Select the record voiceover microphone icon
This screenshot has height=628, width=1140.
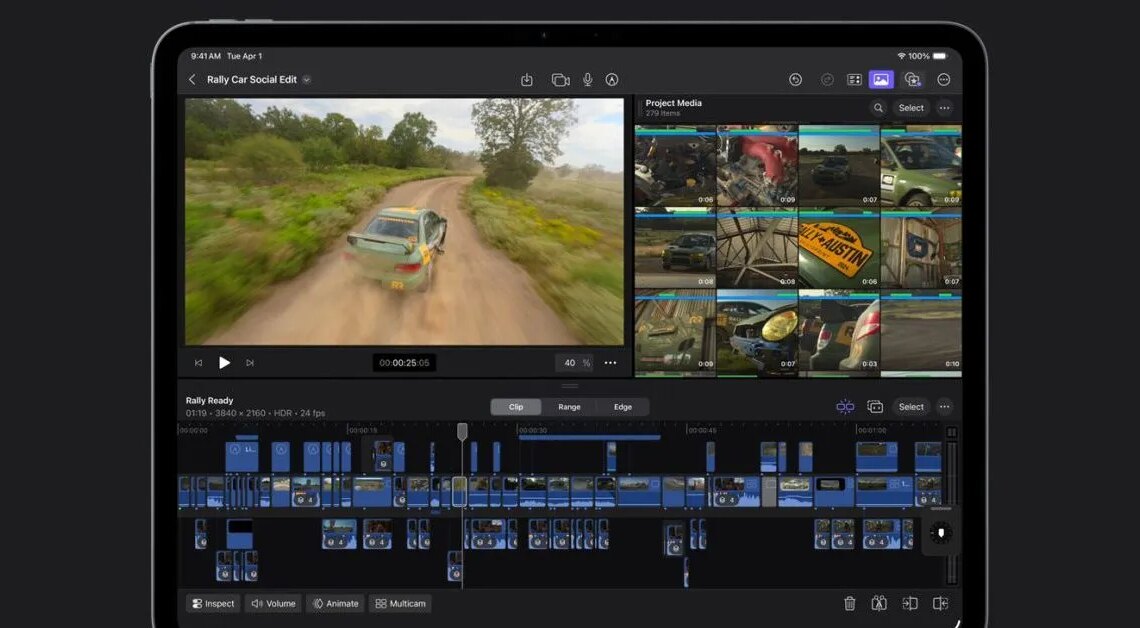[x=587, y=79]
